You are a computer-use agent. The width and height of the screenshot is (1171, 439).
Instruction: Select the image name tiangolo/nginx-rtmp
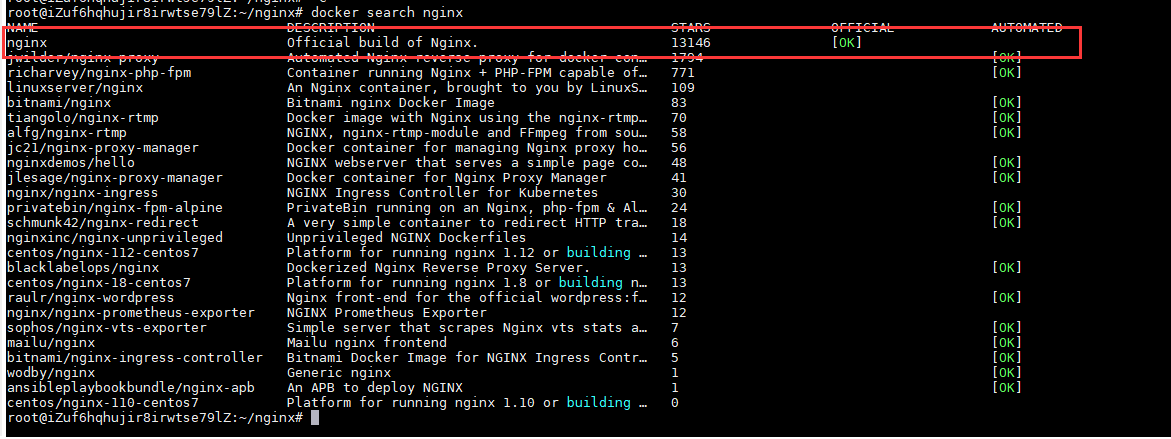tap(83, 117)
